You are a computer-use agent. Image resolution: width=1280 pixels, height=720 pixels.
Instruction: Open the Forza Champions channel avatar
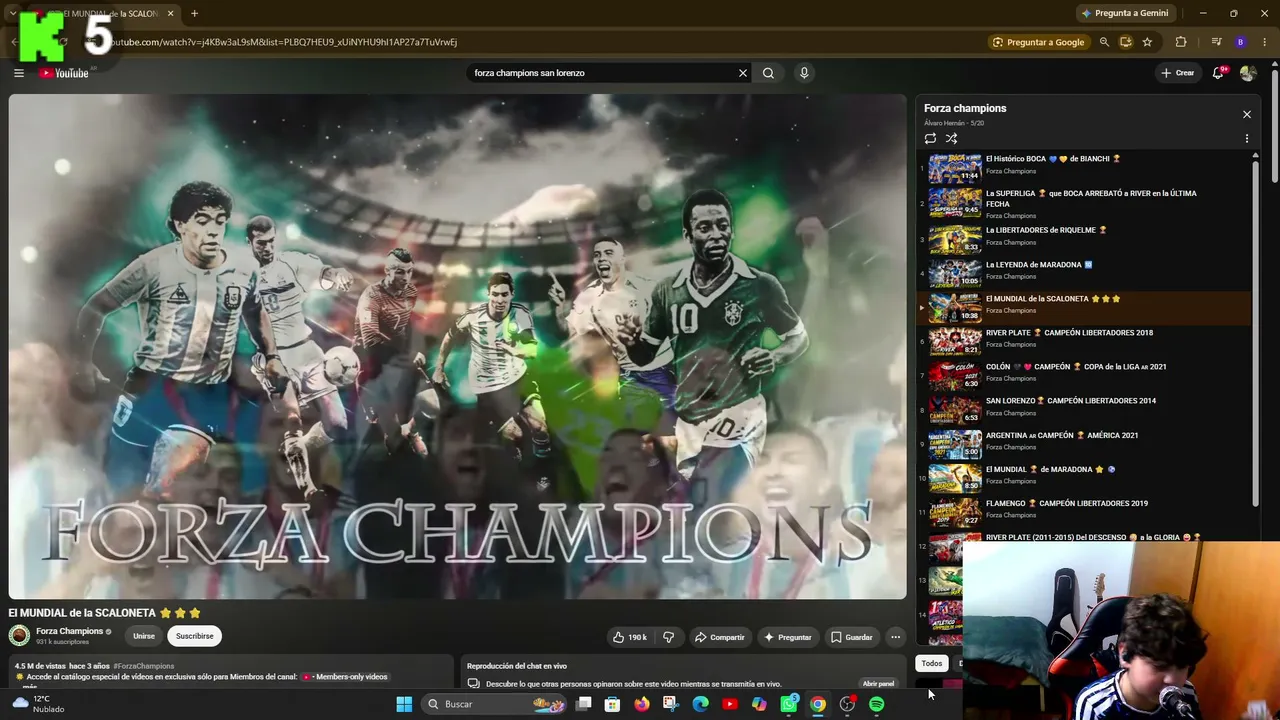(19, 635)
